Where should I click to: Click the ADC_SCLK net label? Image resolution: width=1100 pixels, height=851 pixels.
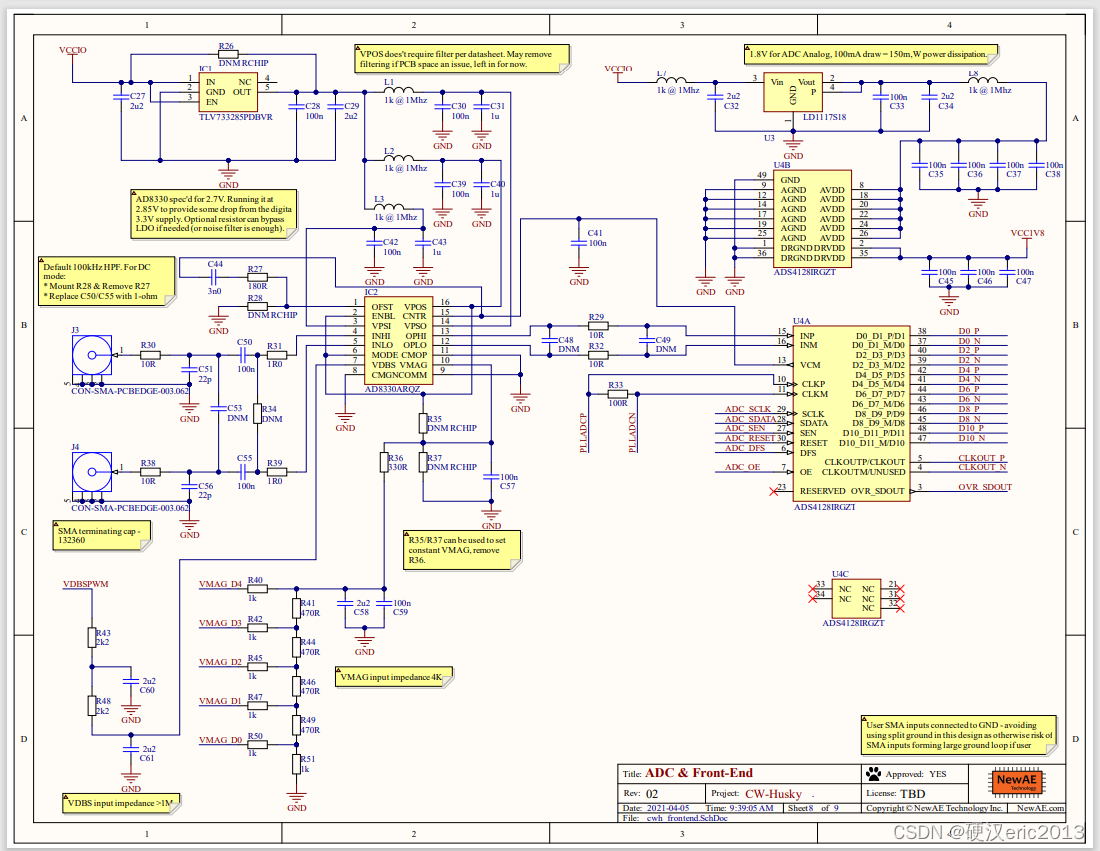coord(748,409)
